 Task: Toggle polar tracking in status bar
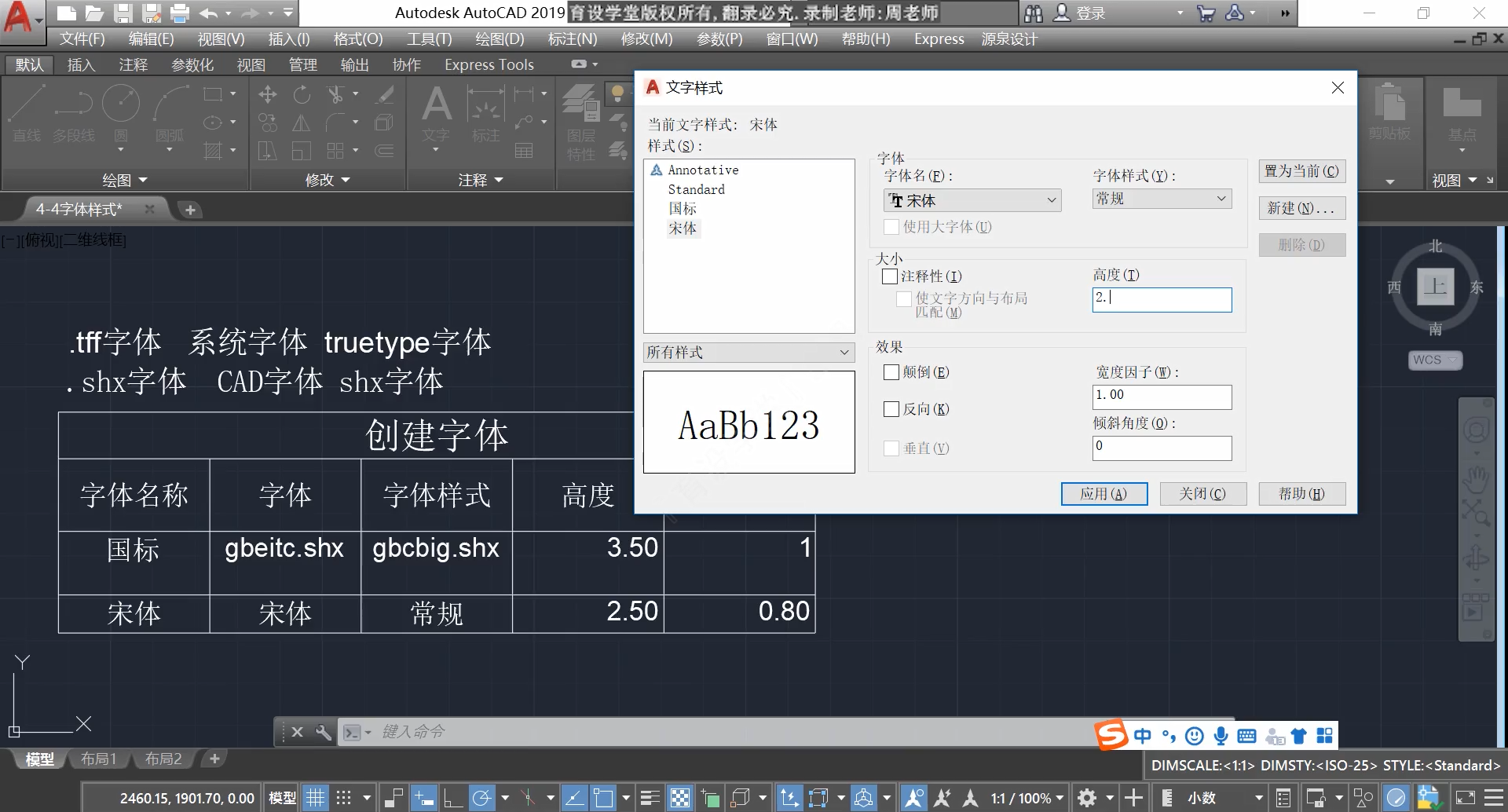click(x=481, y=798)
